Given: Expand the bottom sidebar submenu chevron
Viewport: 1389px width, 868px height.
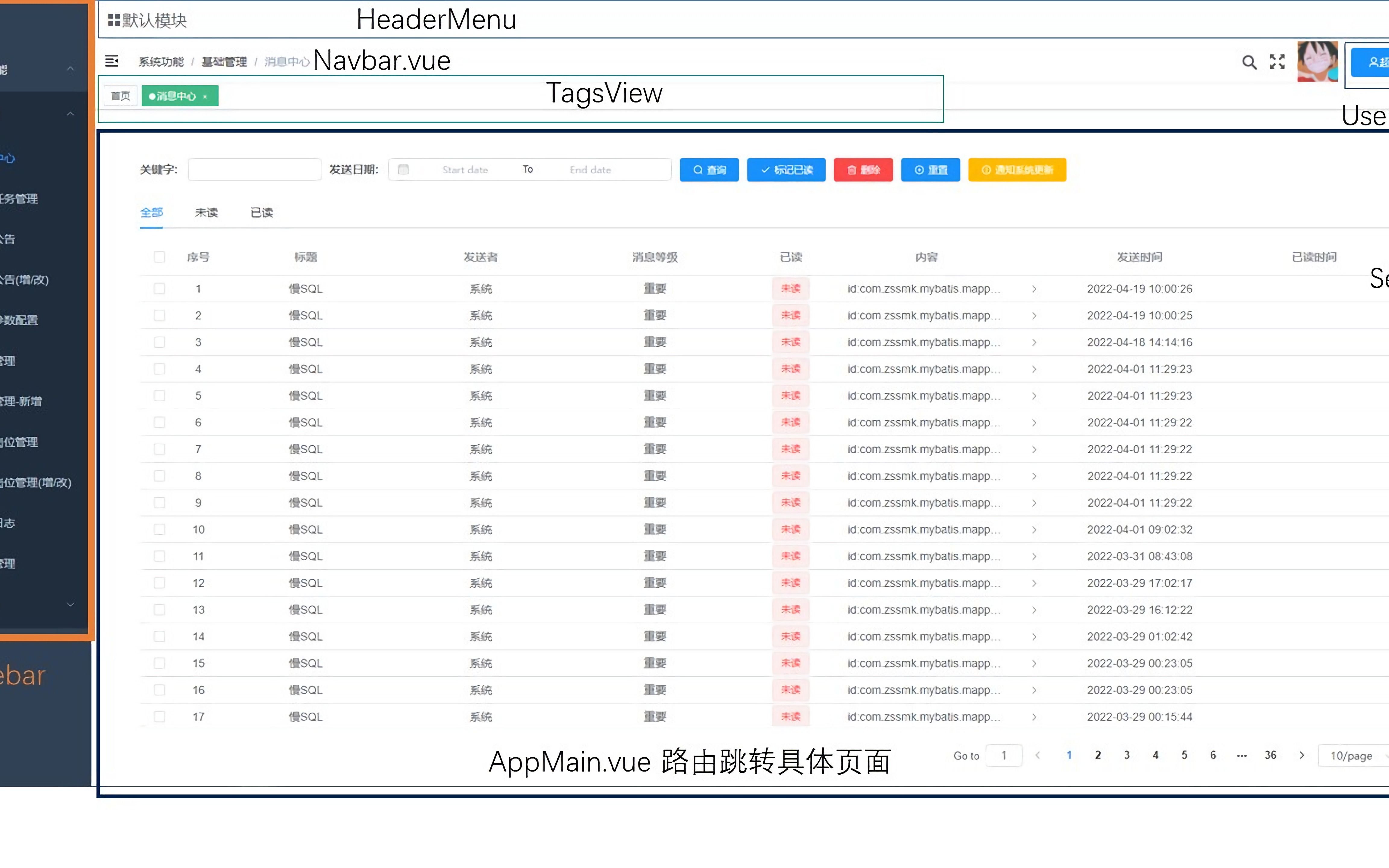Looking at the screenshot, I should pos(71,604).
